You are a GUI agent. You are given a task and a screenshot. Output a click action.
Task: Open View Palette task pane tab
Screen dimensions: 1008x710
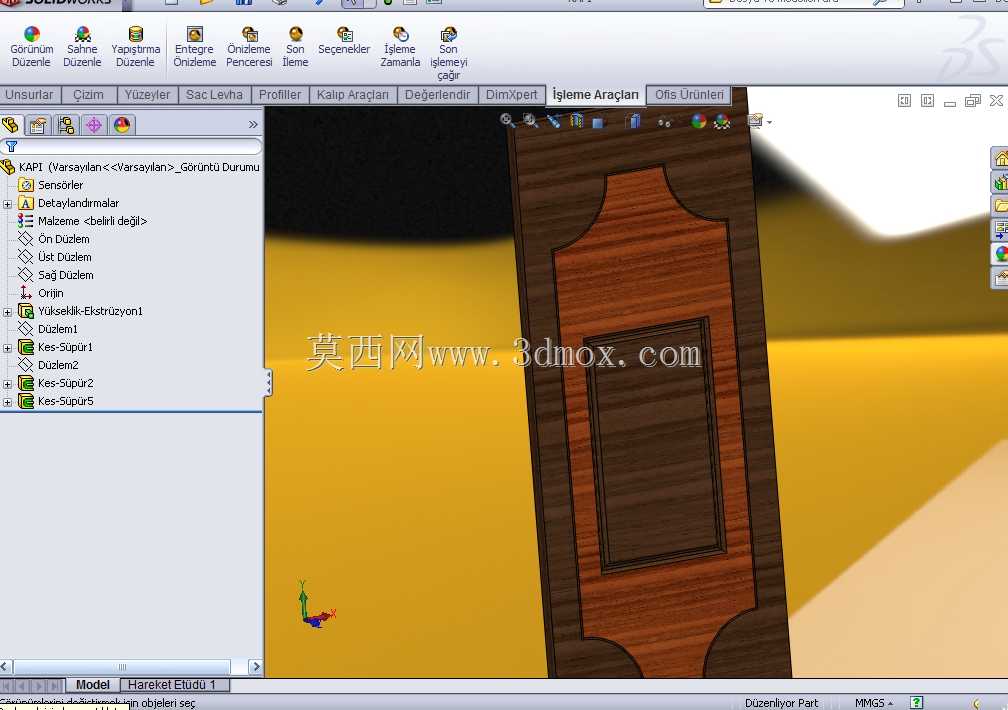(x=1000, y=230)
